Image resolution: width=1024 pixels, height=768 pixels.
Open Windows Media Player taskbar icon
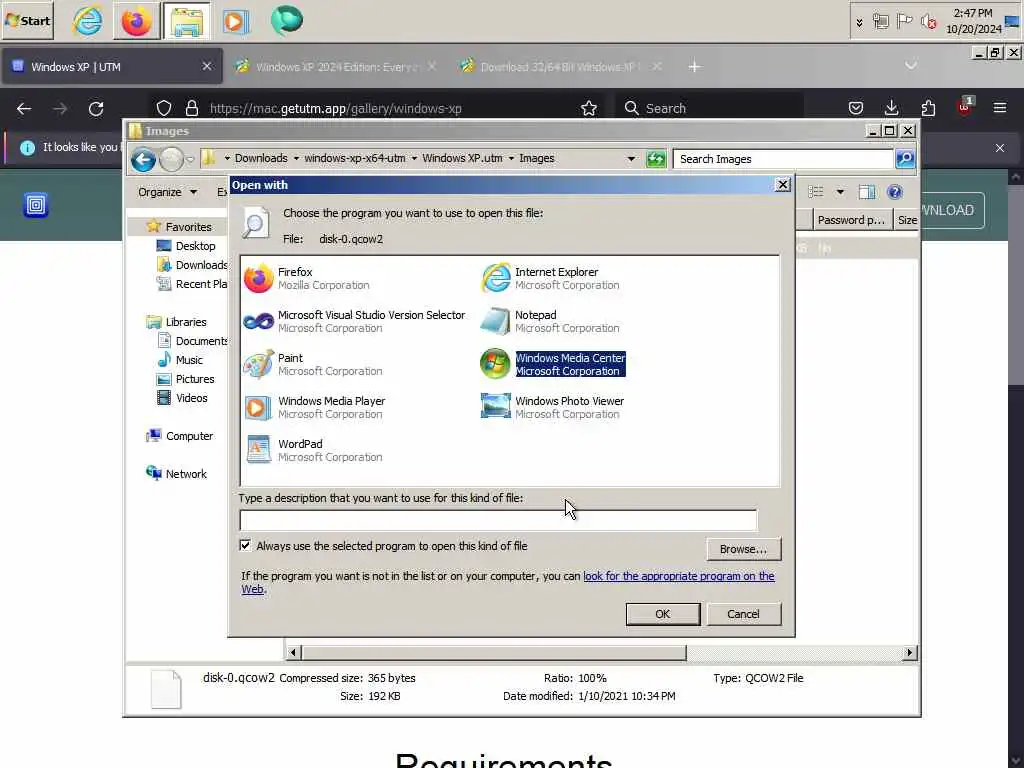[235, 22]
